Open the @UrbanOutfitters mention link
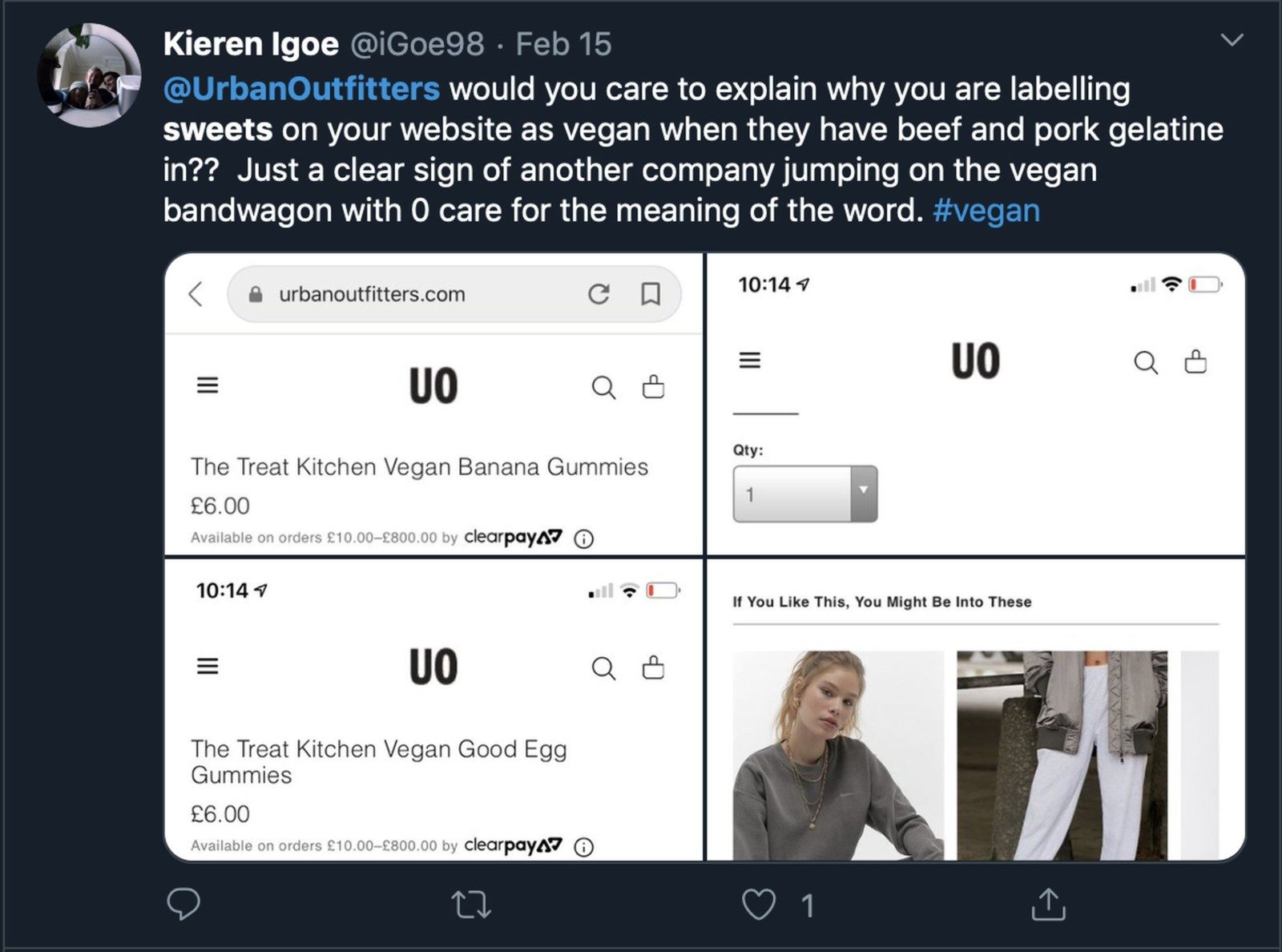The image size is (1282, 952). [301, 89]
